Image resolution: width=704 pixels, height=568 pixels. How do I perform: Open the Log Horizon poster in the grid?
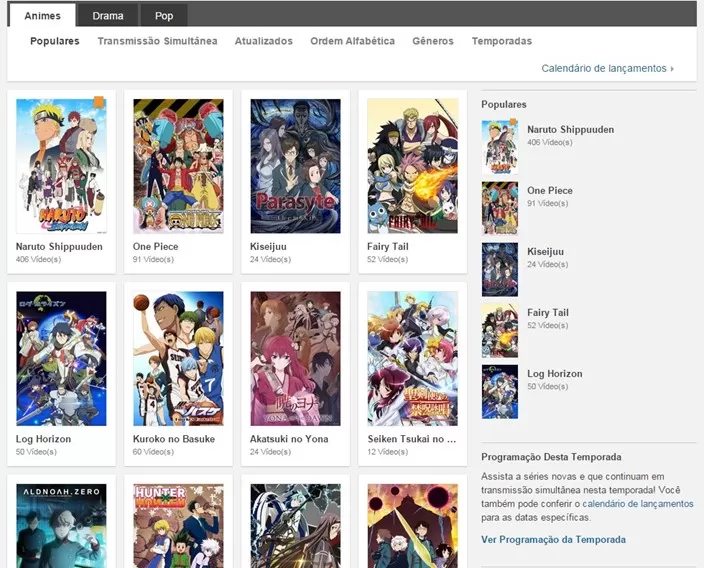61,359
